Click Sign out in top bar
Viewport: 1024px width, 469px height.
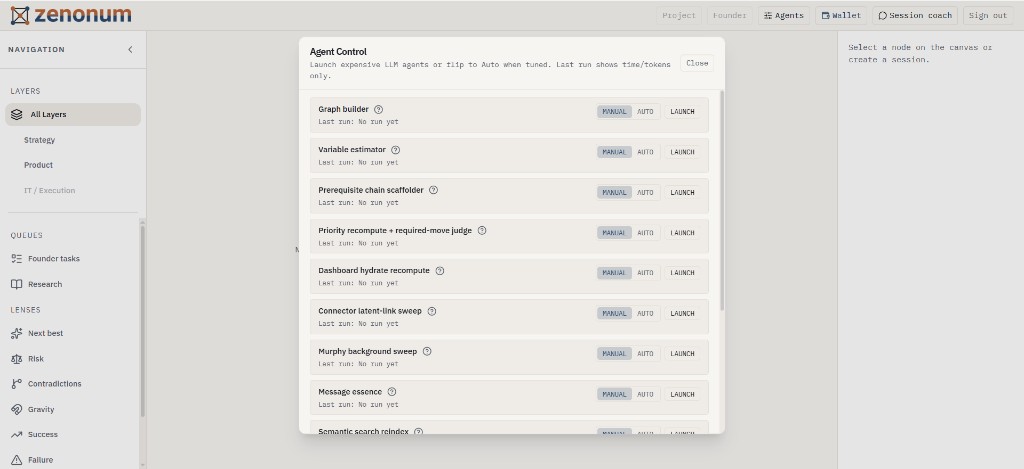[x=988, y=16]
